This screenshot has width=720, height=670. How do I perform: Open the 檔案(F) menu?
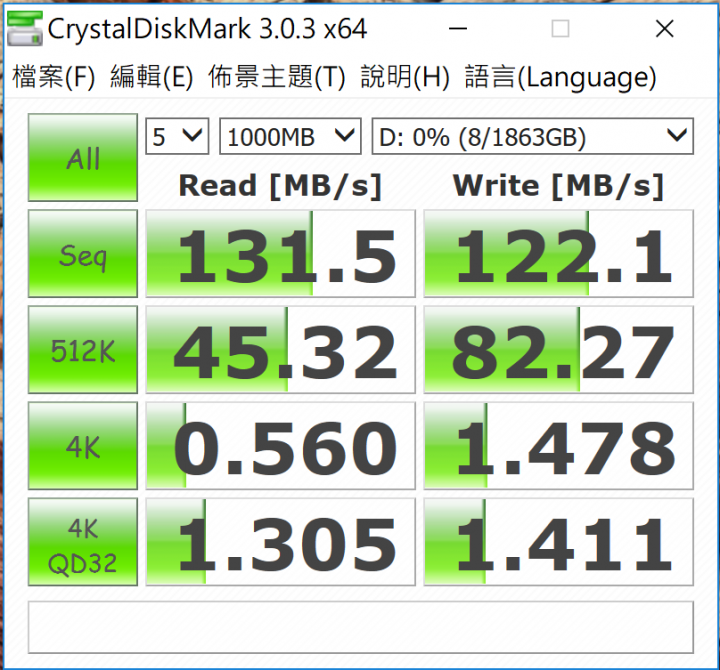click(x=53, y=77)
